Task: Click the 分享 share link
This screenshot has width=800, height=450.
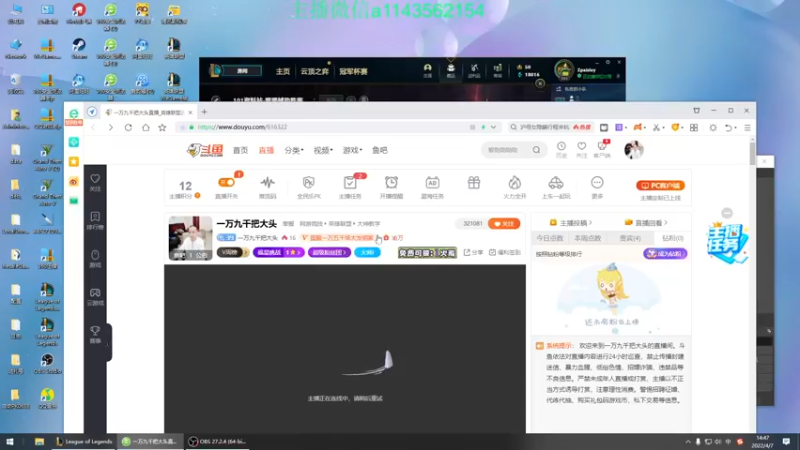Action: pos(473,252)
